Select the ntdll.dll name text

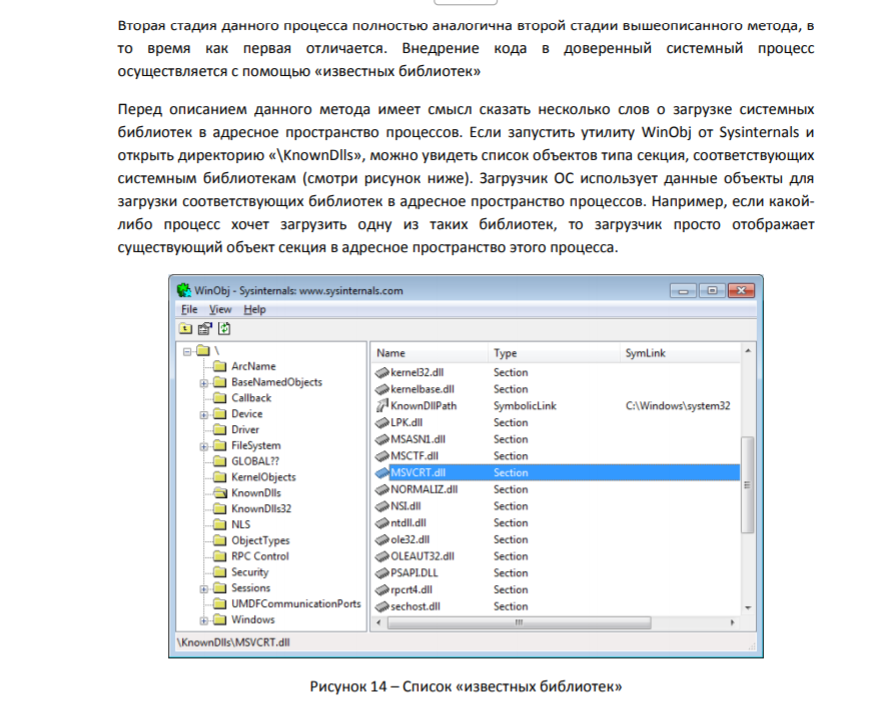408,523
